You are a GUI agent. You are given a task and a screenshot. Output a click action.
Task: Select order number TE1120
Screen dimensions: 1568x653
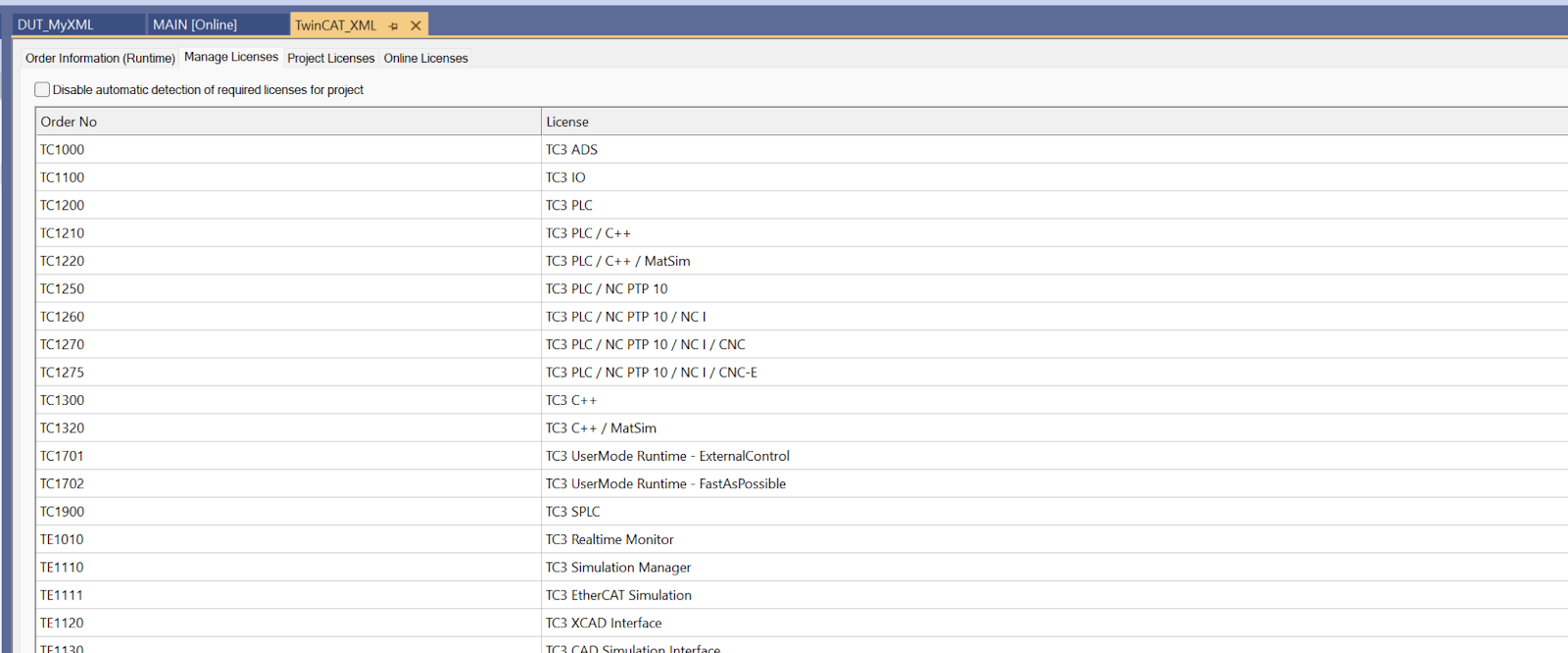(x=288, y=623)
